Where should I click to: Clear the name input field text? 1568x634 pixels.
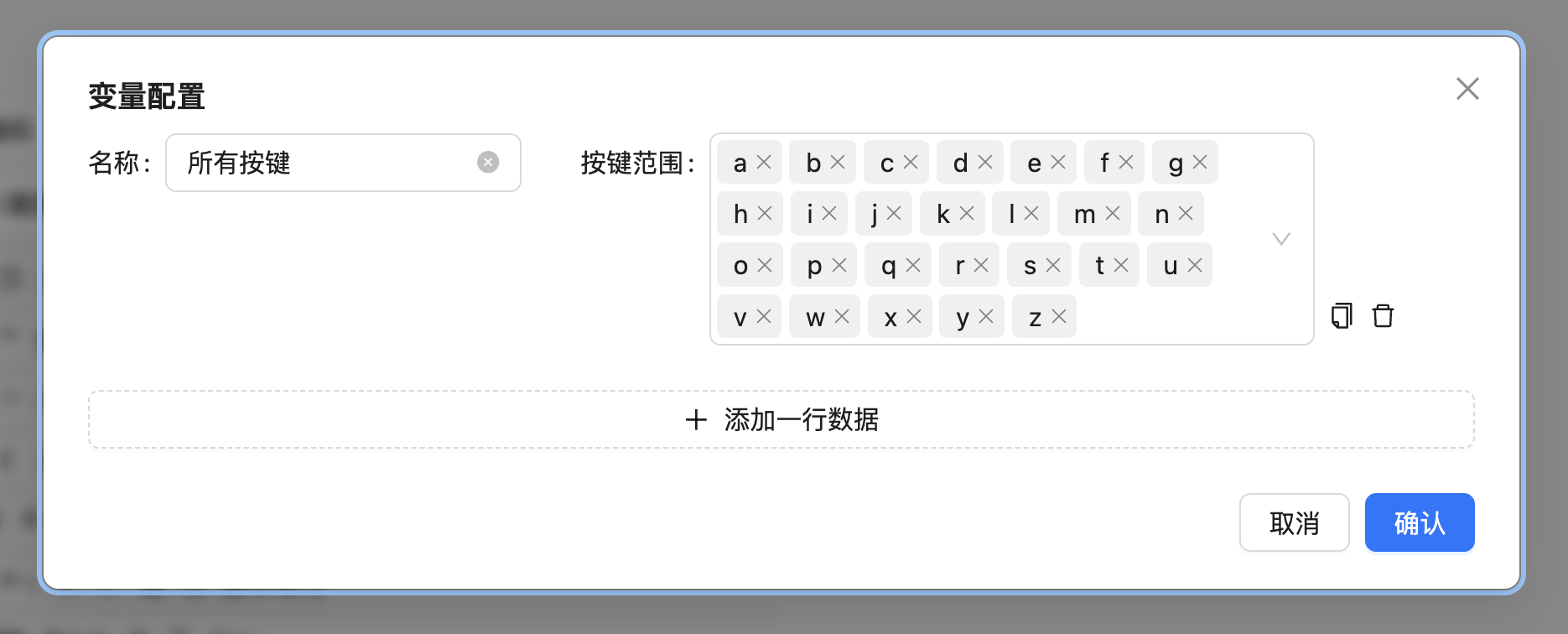pyautogui.click(x=488, y=163)
